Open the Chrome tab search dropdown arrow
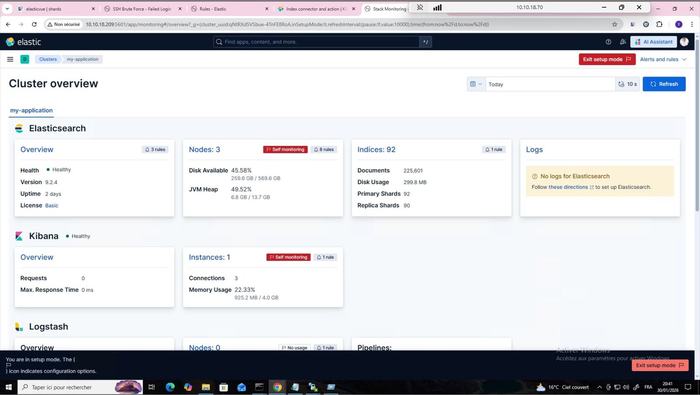The height and width of the screenshot is (395, 700). [x=7, y=8]
